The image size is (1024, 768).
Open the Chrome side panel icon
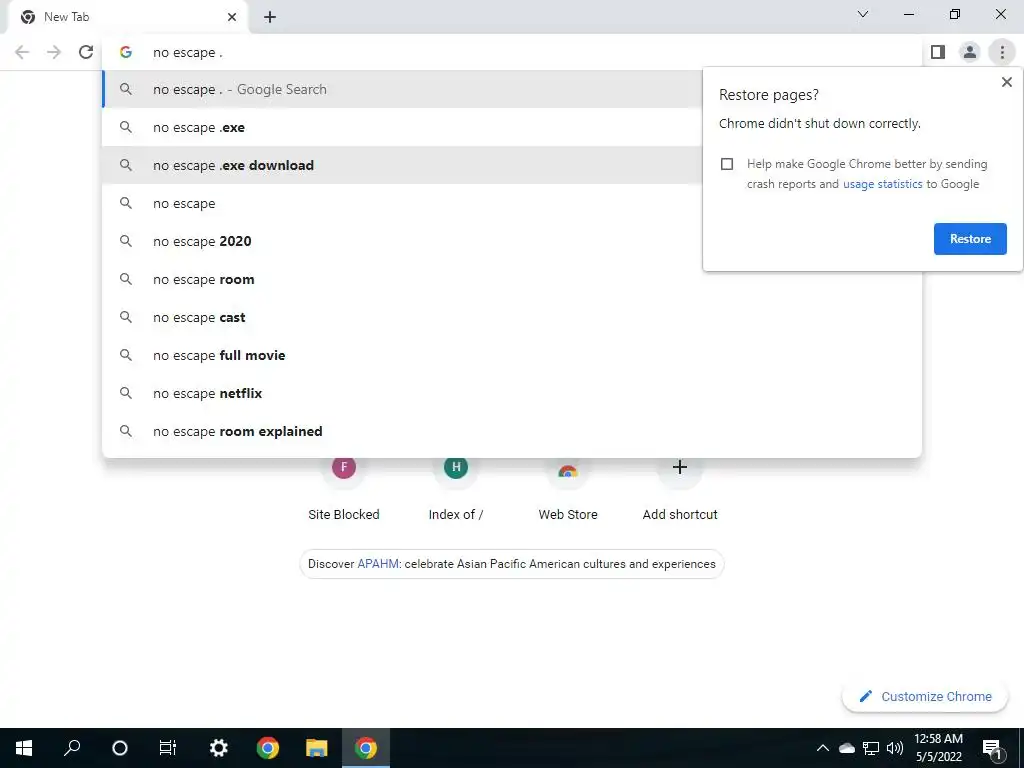[x=938, y=52]
